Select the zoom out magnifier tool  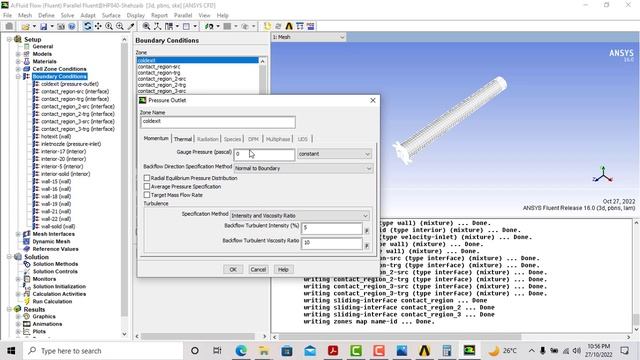(120, 26)
